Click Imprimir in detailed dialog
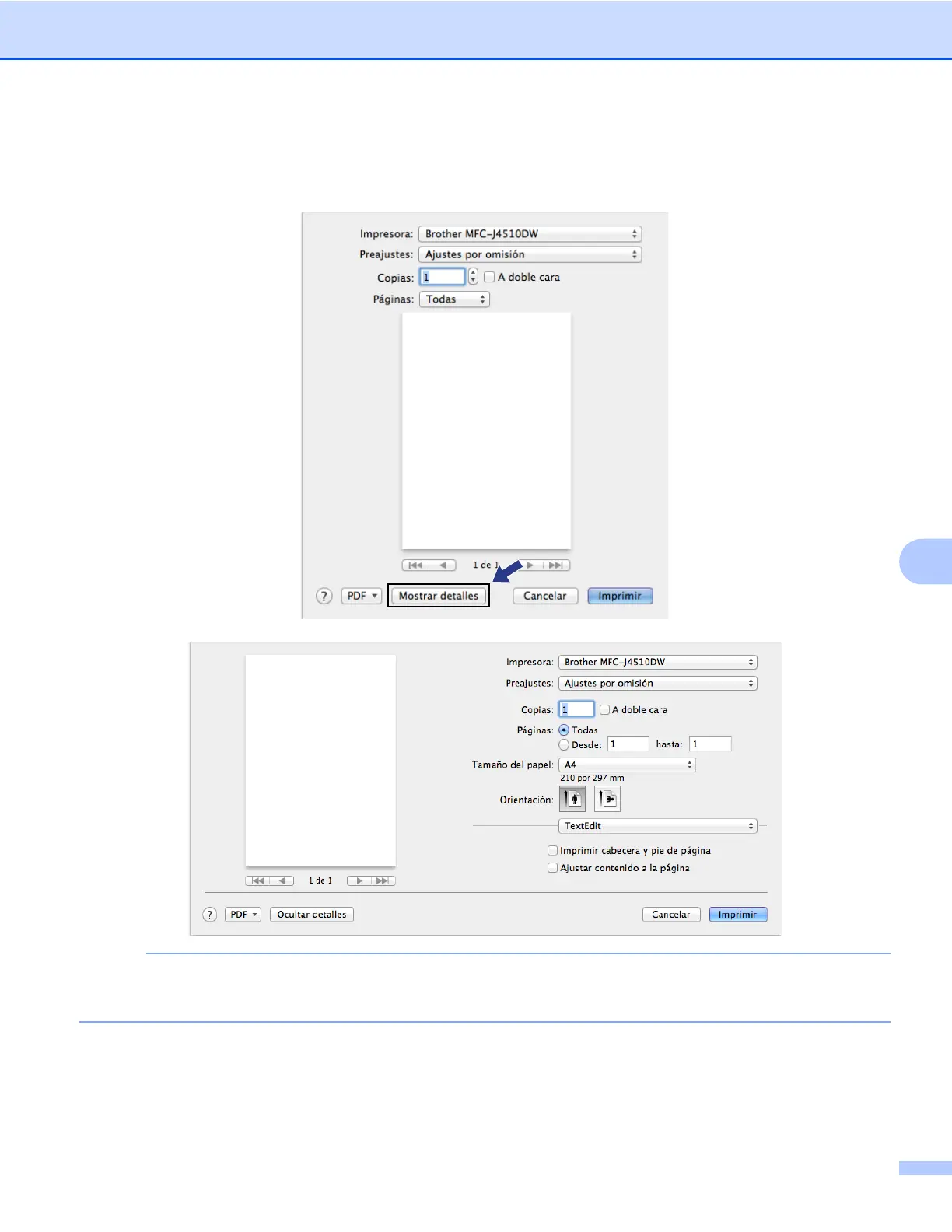952x1232 pixels. 738,915
